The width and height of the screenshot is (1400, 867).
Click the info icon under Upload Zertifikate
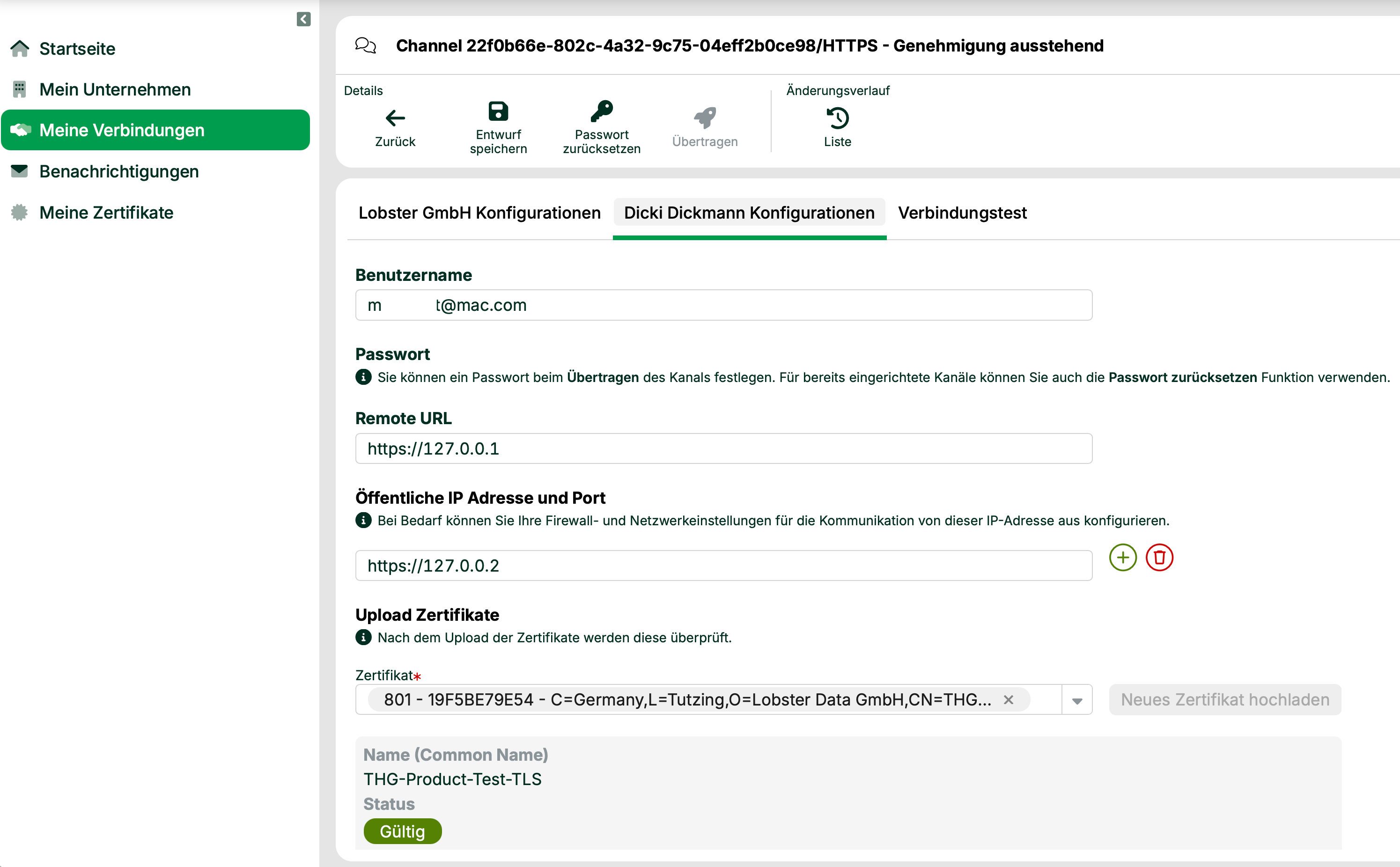pyautogui.click(x=363, y=637)
